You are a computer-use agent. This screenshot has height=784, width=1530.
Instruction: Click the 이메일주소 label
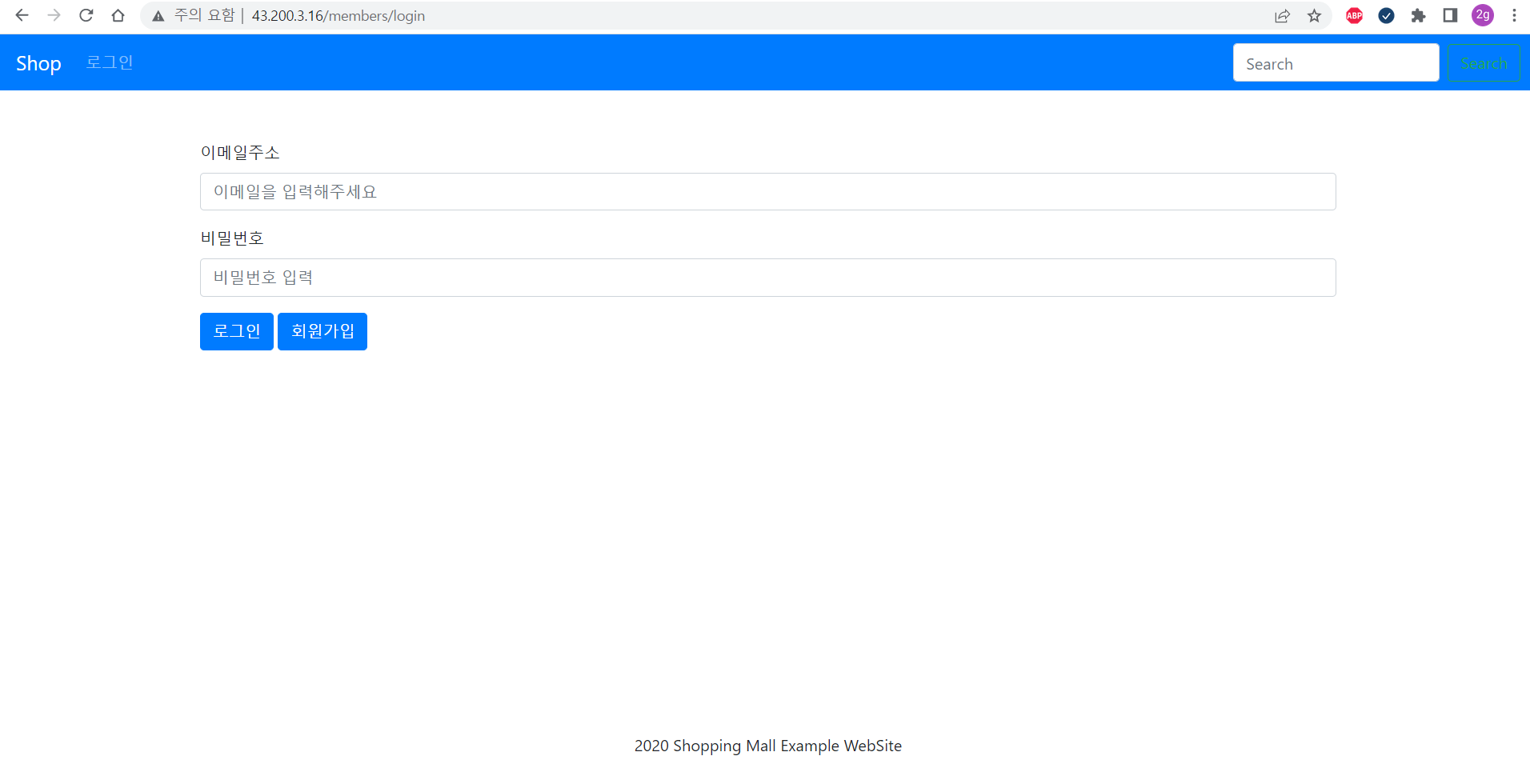click(240, 152)
